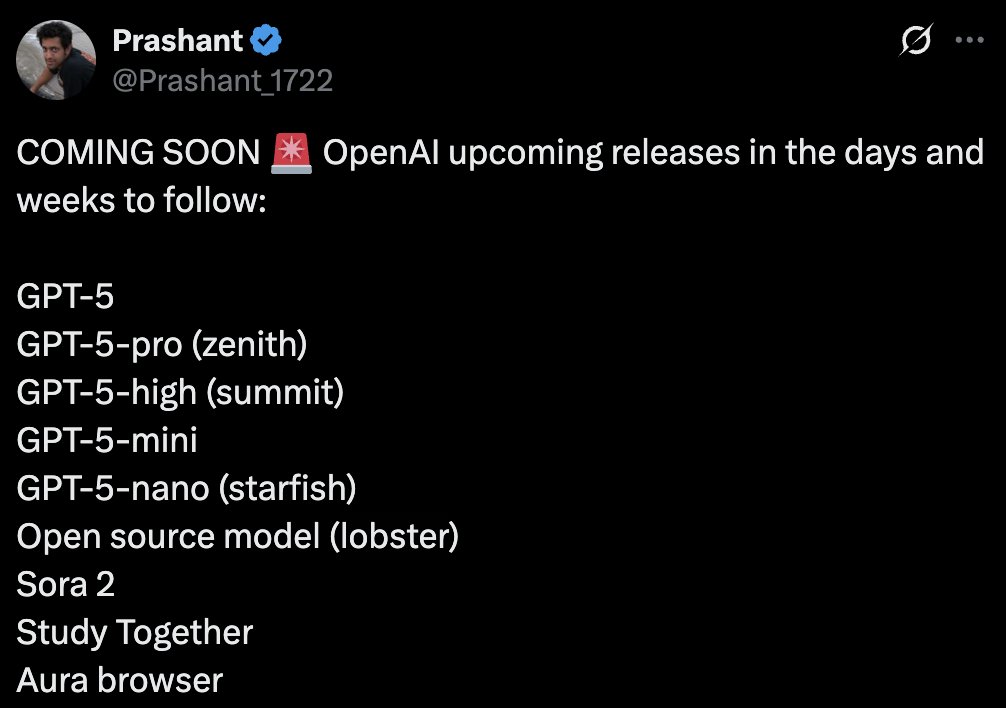Viewport: 1006px width, 708px height.
Task: Click the 'weeks to follow:' line
Action: coord(142,200)
